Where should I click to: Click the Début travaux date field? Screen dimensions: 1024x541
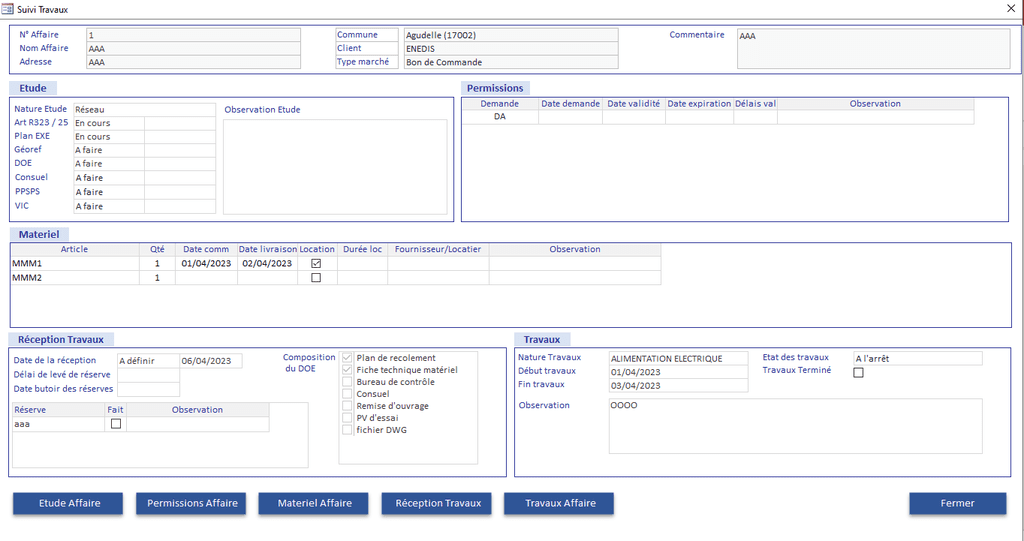click(678, 372)
